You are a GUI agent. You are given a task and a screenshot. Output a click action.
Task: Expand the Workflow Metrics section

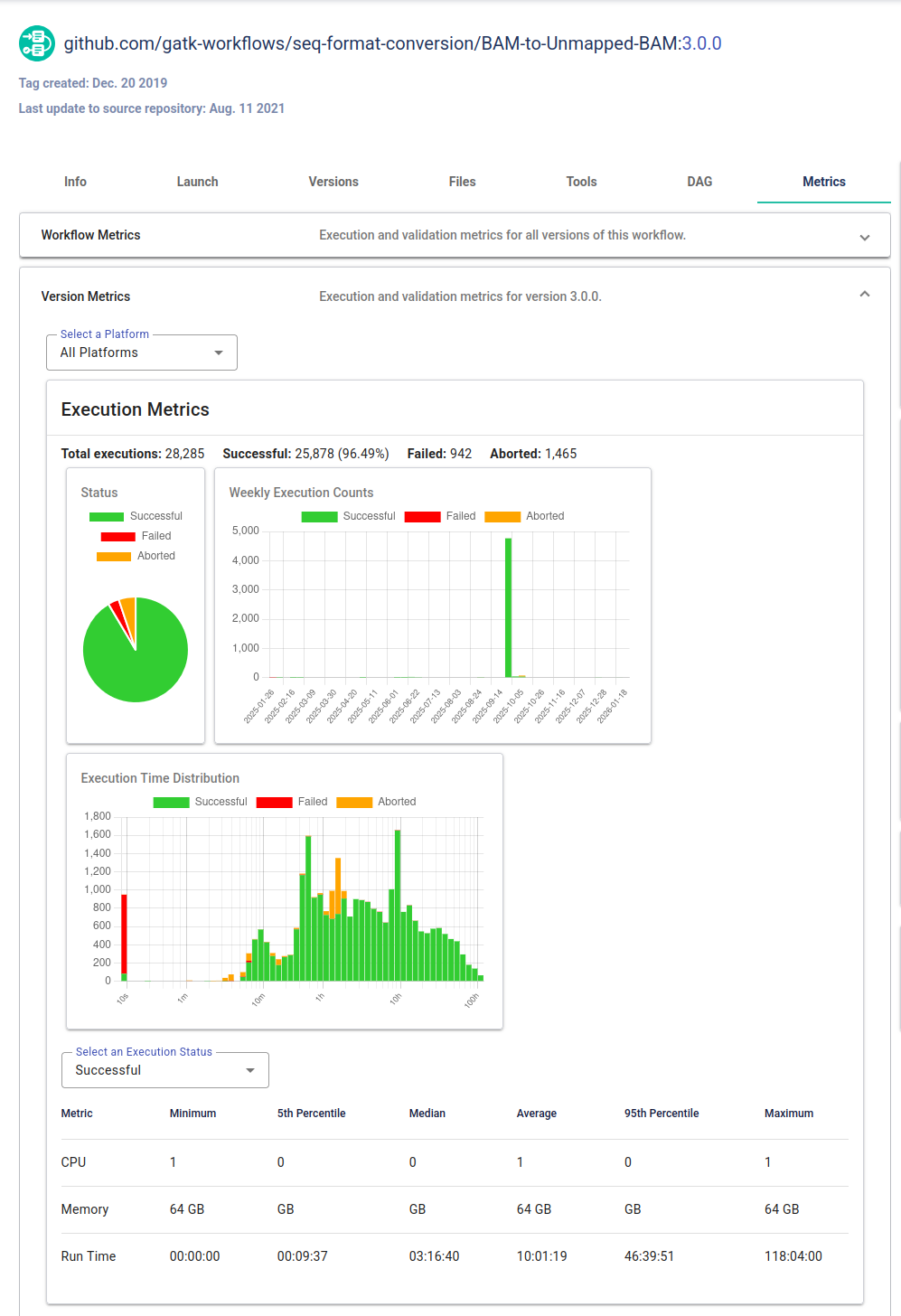coord(864,237)
